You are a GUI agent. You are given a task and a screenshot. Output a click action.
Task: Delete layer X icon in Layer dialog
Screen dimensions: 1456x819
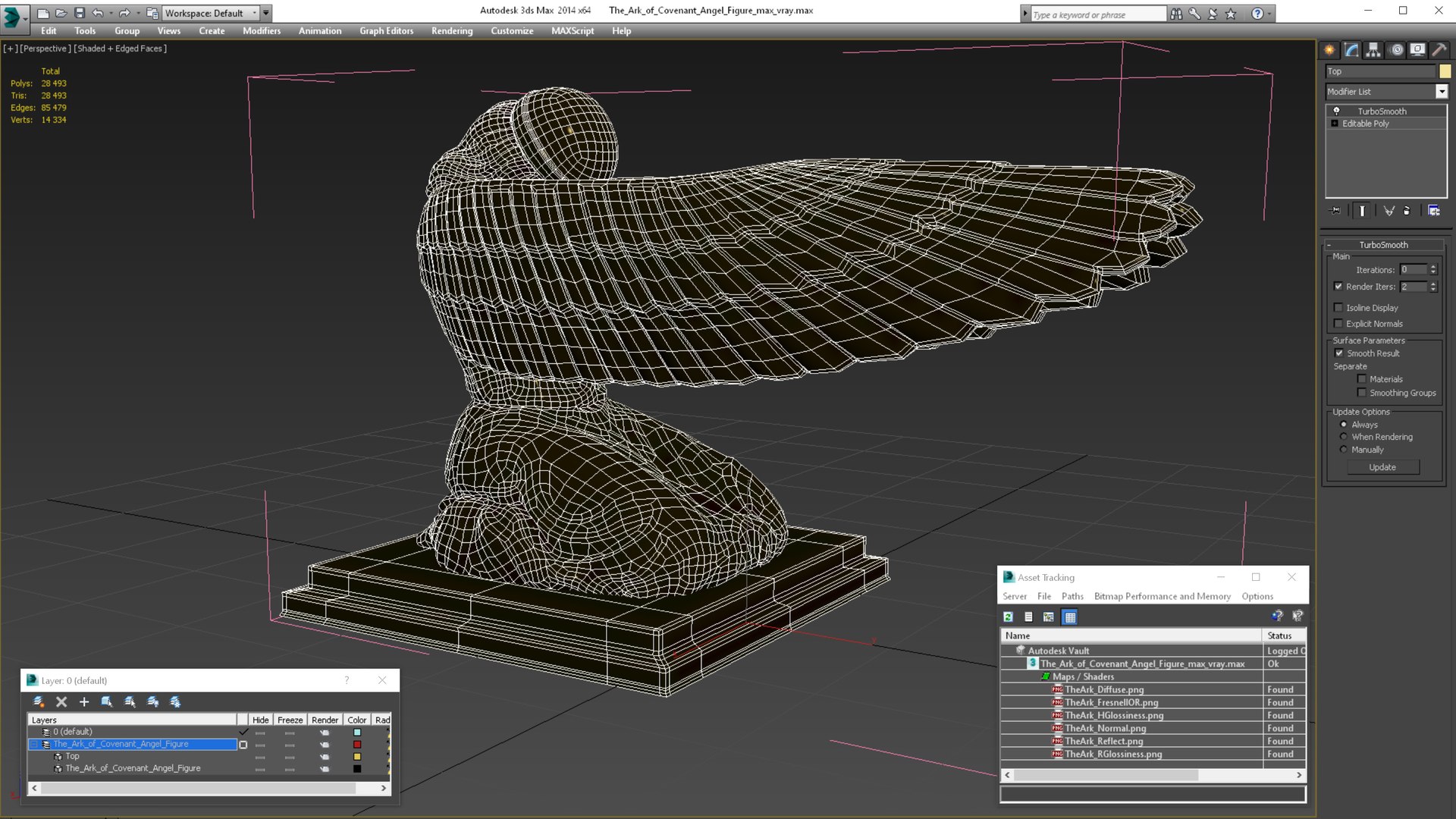pos(61,702)
